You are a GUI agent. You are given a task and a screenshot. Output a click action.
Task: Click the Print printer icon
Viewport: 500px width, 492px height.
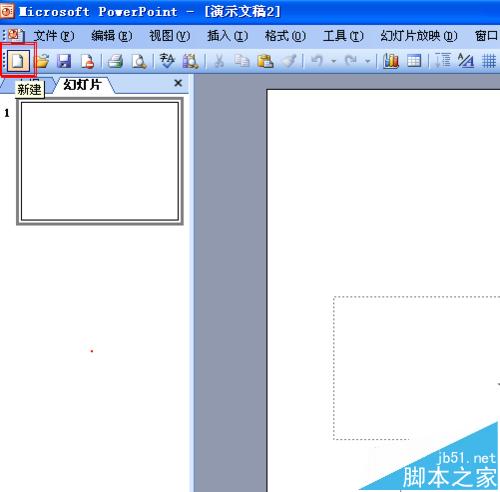click(x=116, y=61)
